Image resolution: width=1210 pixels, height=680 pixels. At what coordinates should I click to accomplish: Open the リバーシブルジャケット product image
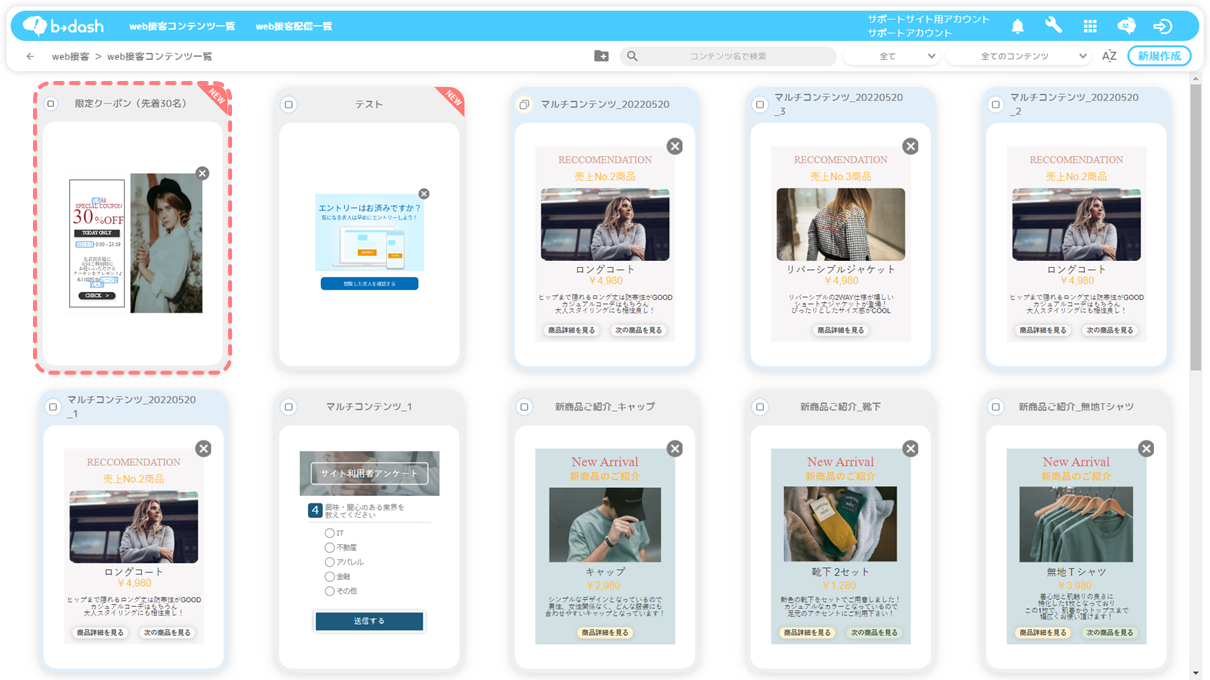coord(841,225)
